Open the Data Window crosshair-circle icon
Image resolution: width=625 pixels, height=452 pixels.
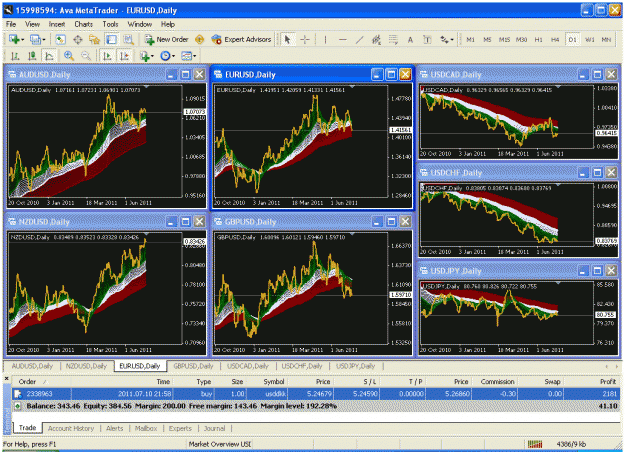pos(78,39)
